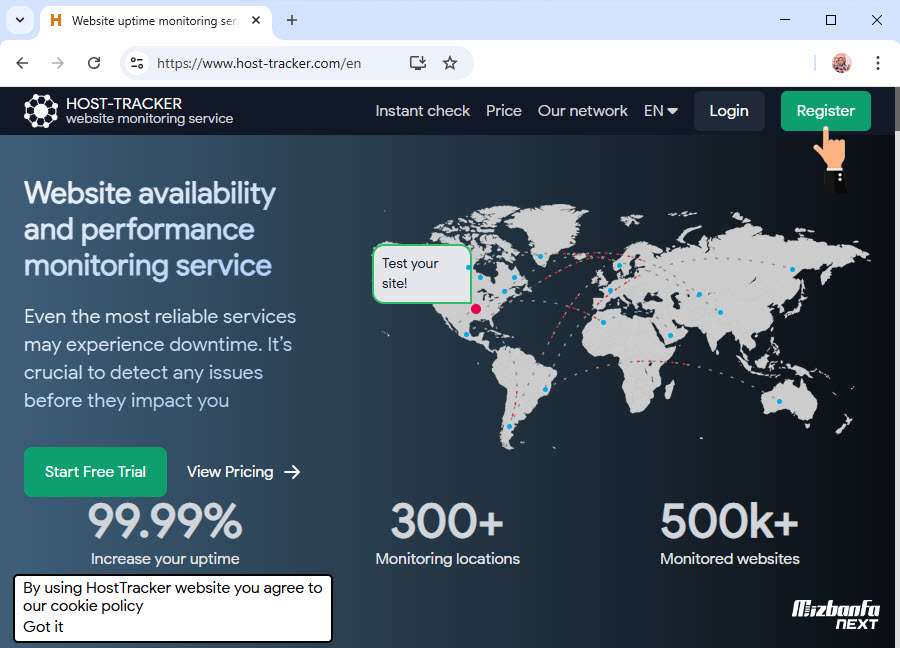Click the HOST-TRACKER site title text

coord(124,103)
